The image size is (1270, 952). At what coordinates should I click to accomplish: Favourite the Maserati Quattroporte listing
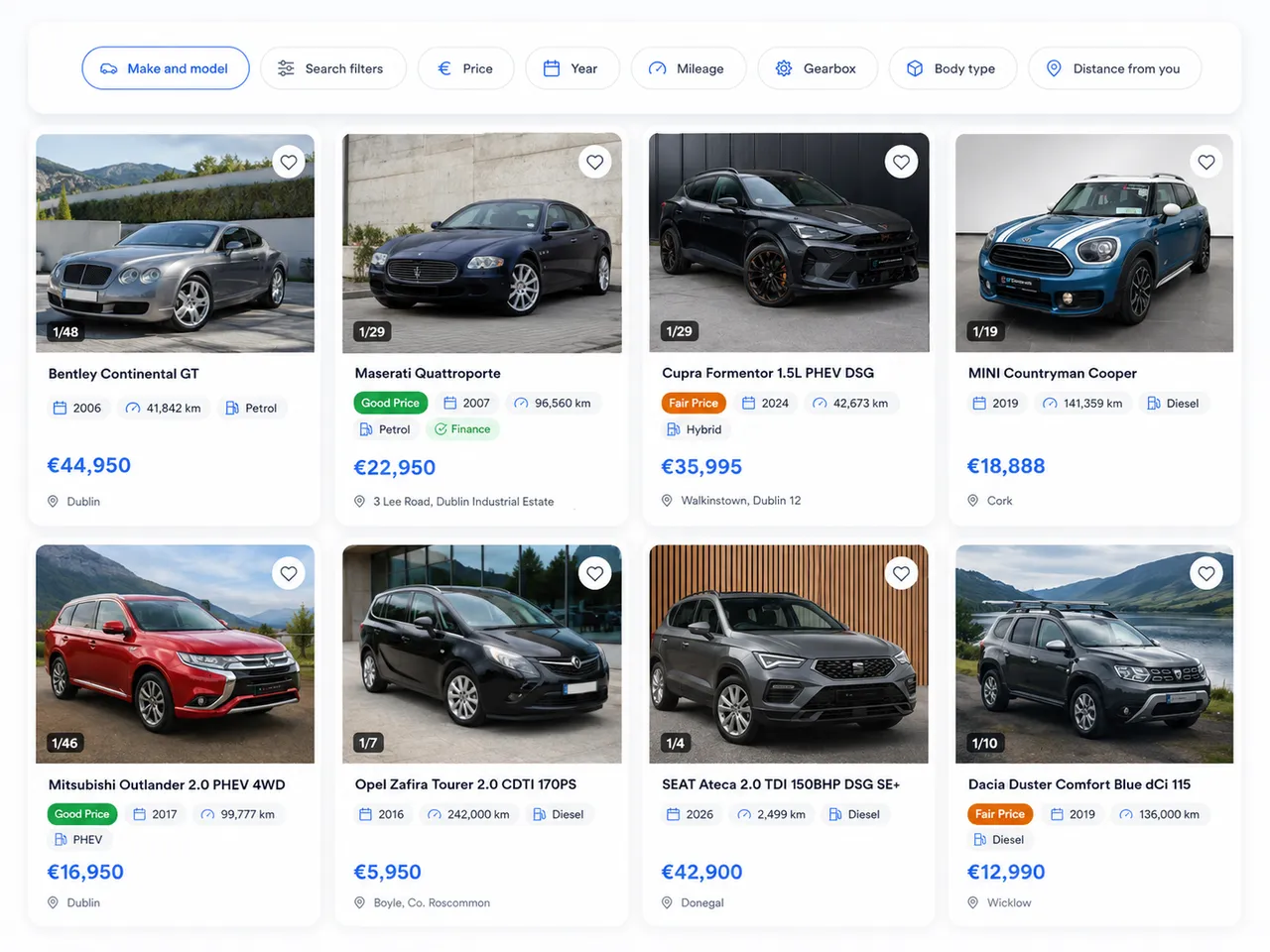[x=595, y=162]
